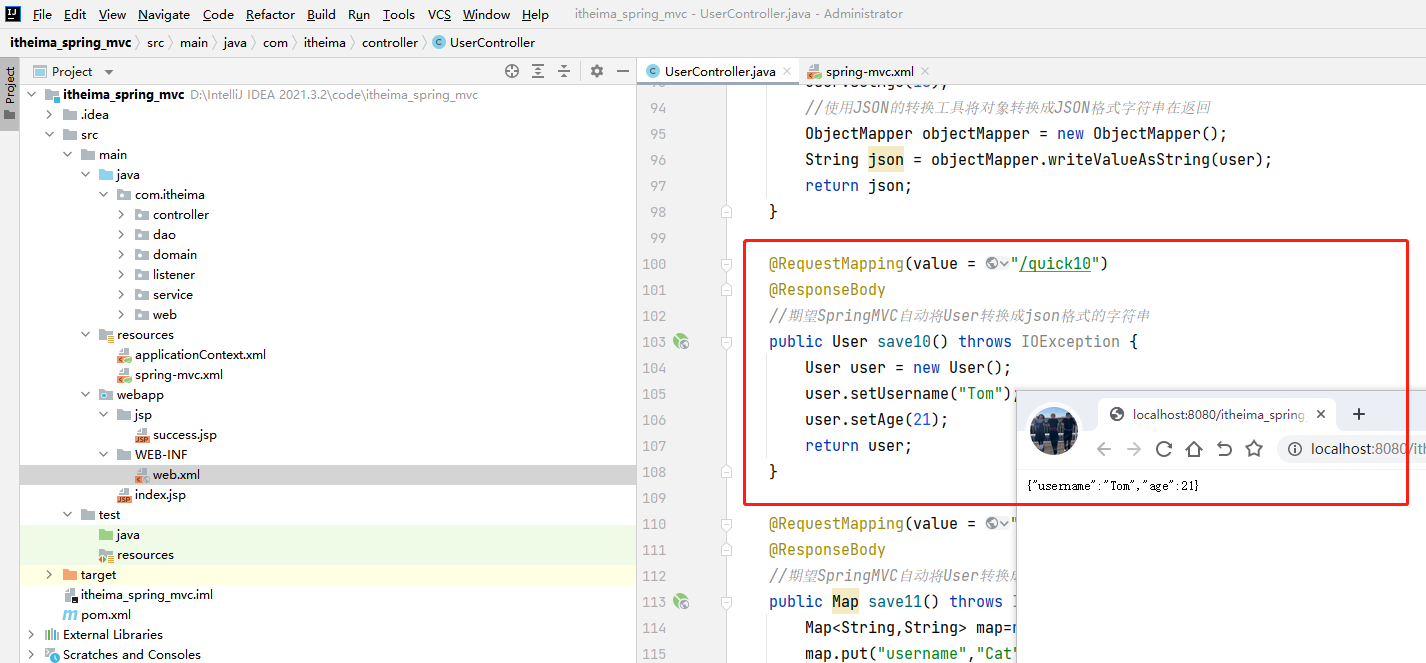Screen dimensions: 1426x663
Task: Click browser undo close tab icon
Action: [1224, 449]
